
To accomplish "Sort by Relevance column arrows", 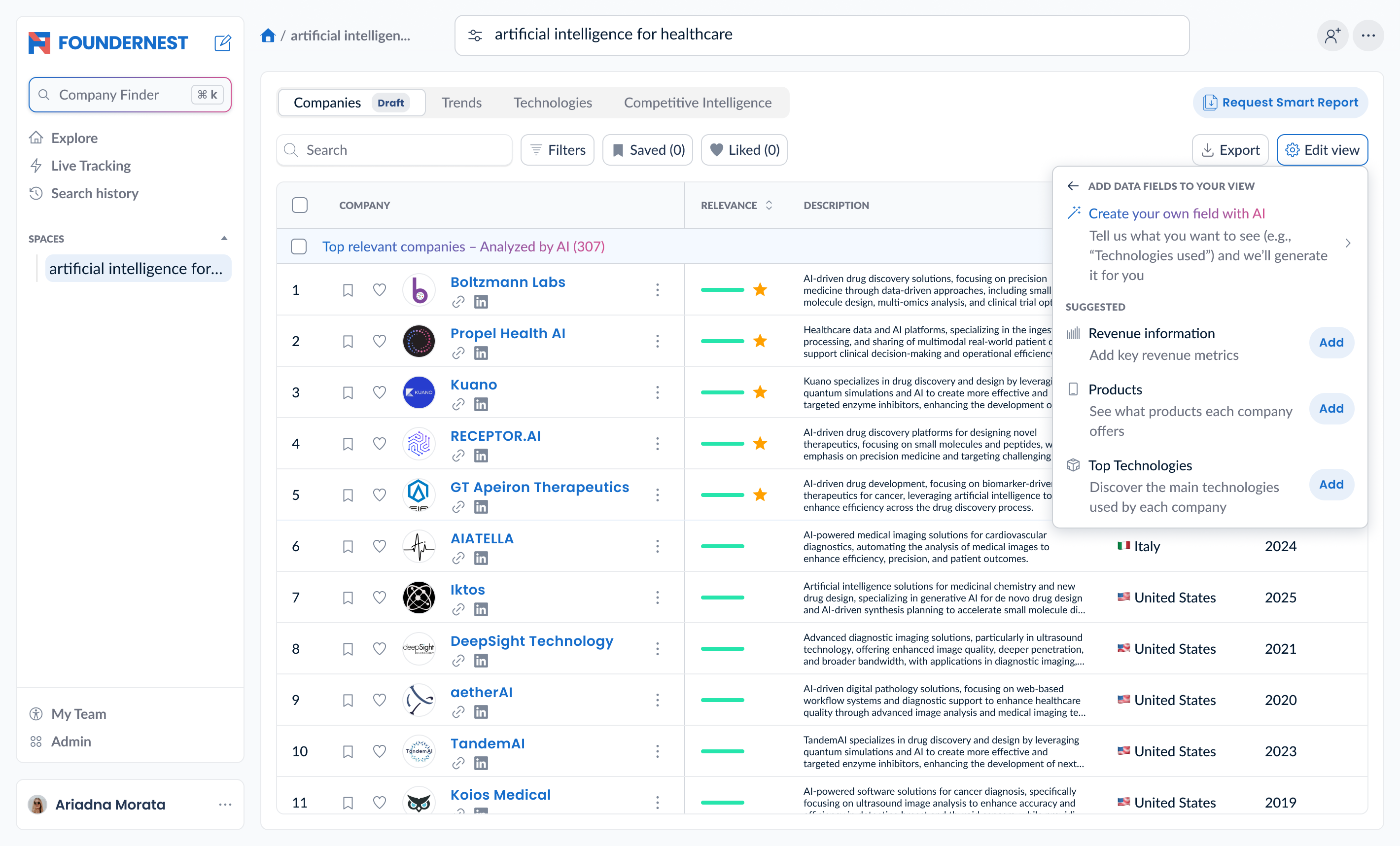I will (769, 205).
